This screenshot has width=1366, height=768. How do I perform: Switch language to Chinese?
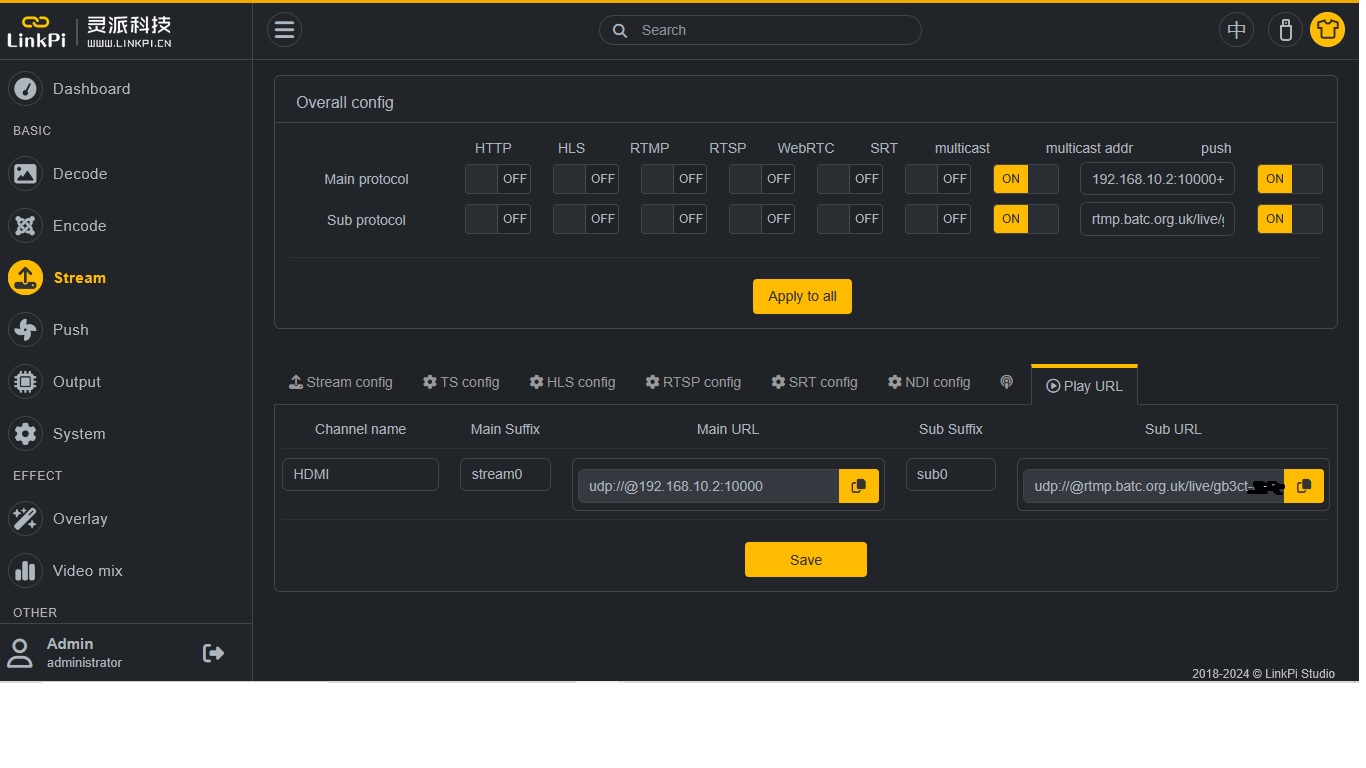1236,30
